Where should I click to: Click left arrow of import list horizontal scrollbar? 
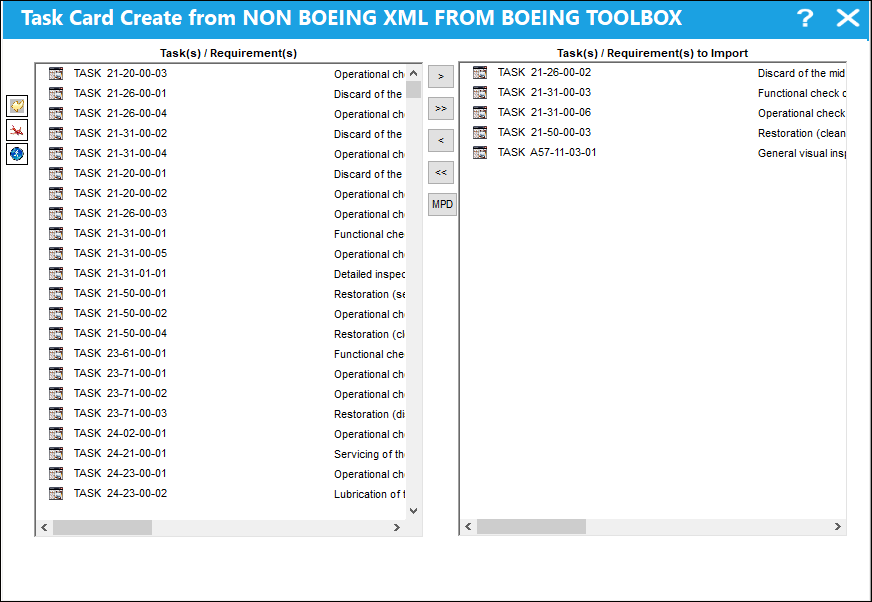tap(468, 526)
